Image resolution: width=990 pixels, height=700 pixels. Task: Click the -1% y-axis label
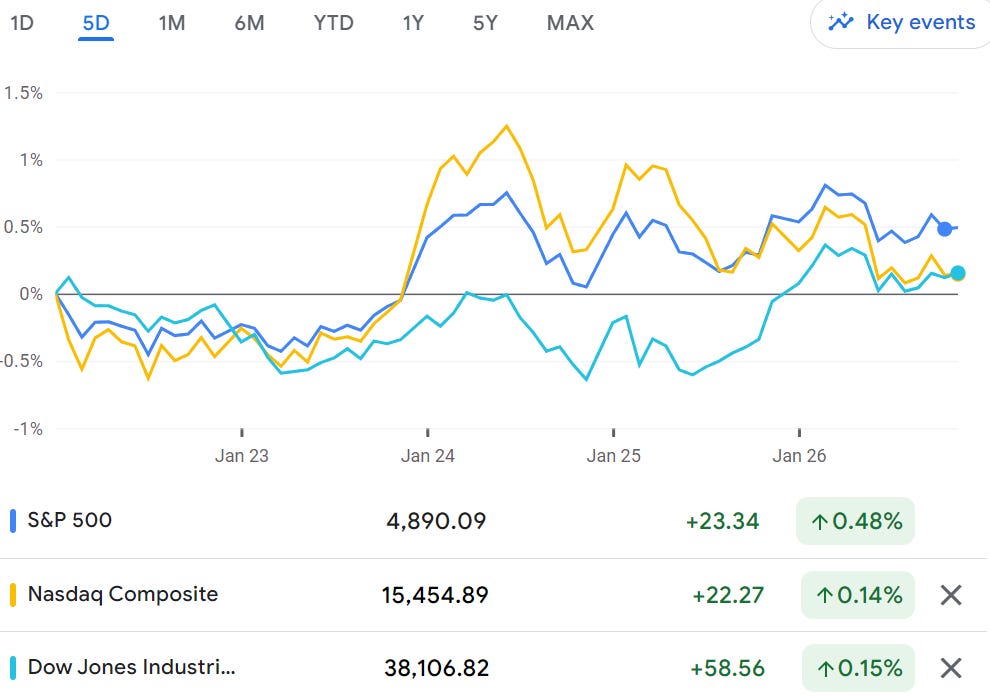28,429
